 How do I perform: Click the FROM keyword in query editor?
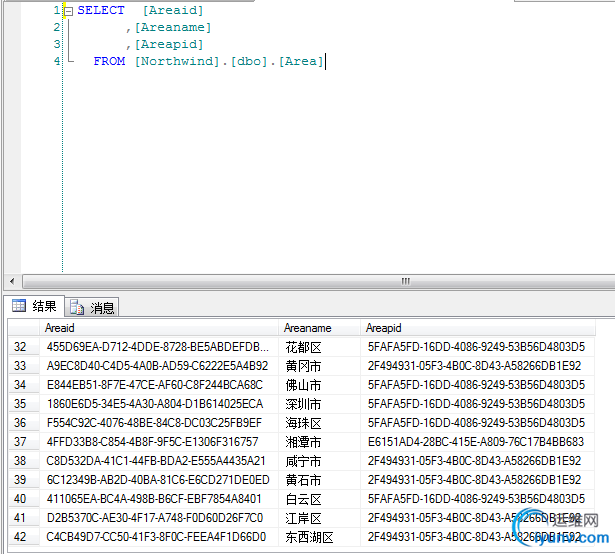(109, 61)
